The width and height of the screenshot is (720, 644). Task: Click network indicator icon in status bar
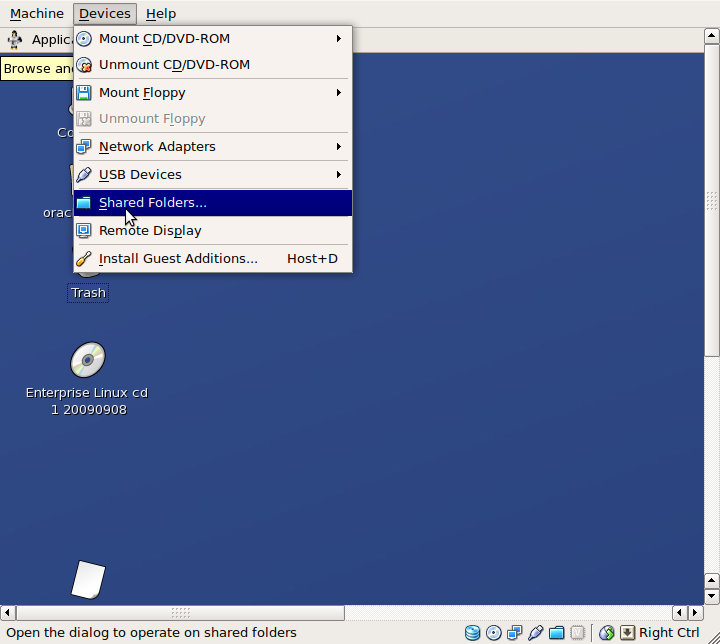pos(514,633)
